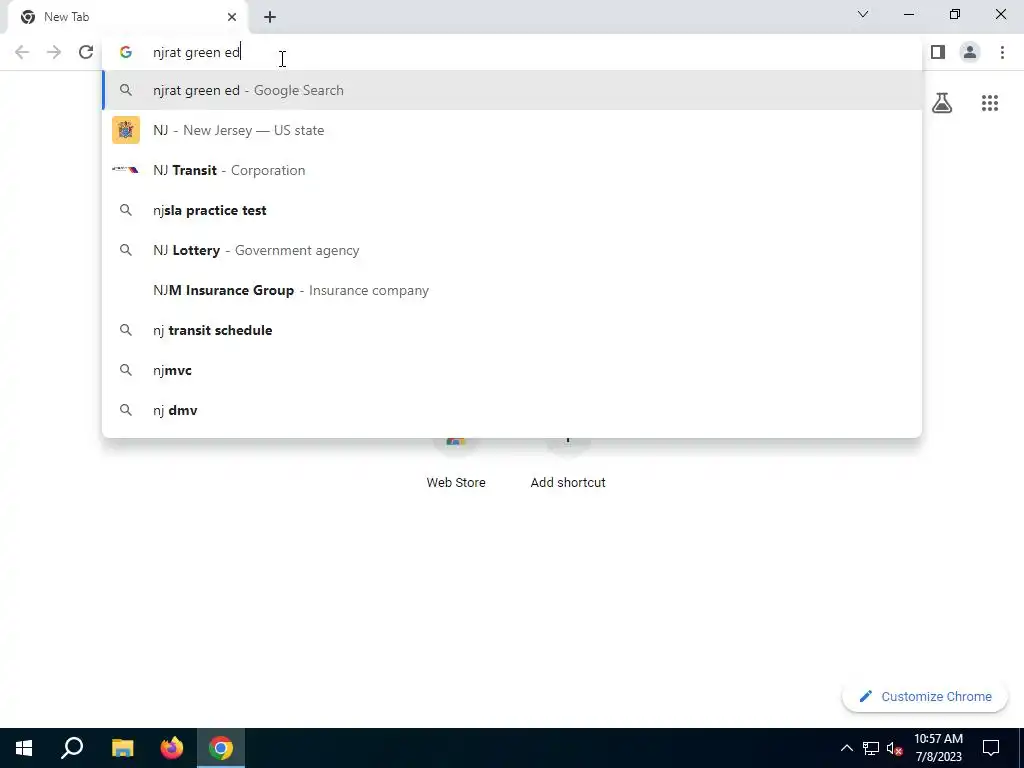Click the NJ Transit logo icon
The height and width of the screenshot is (768, 1024).
click(x=125, y=170)
